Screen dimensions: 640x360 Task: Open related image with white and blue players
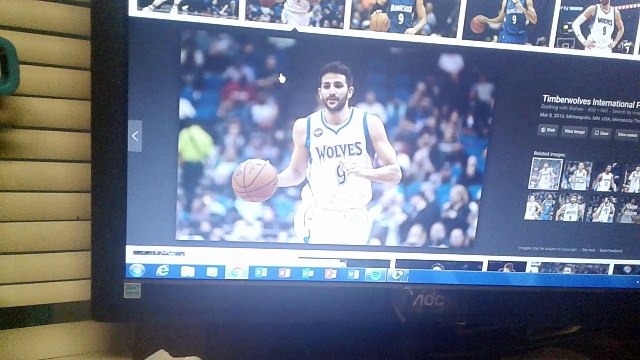coord(540,207)
